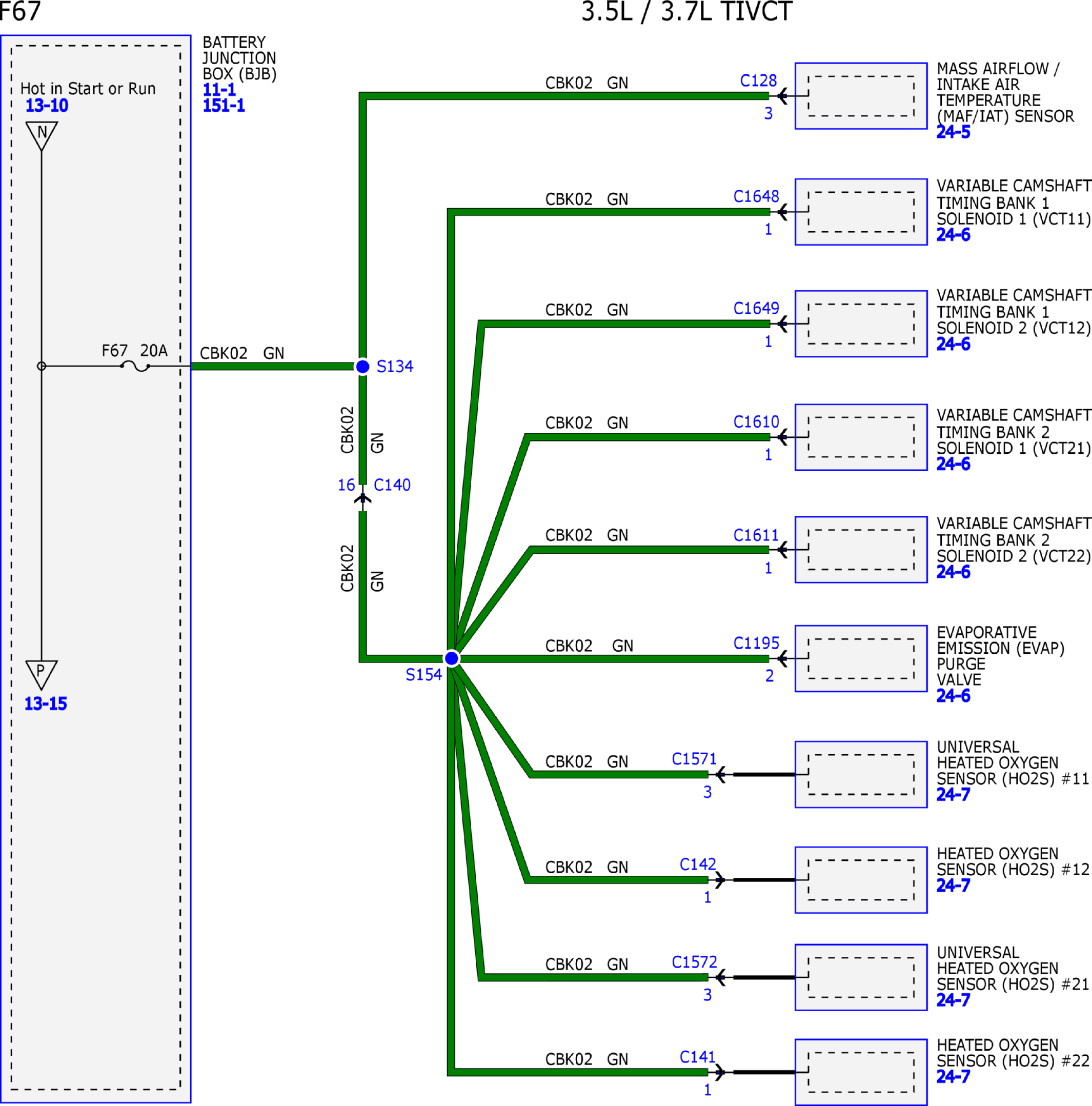The width and height of the screenshot is (1092, 1106).
Task: Follow the 151-1 reference link
Action: 224,105
